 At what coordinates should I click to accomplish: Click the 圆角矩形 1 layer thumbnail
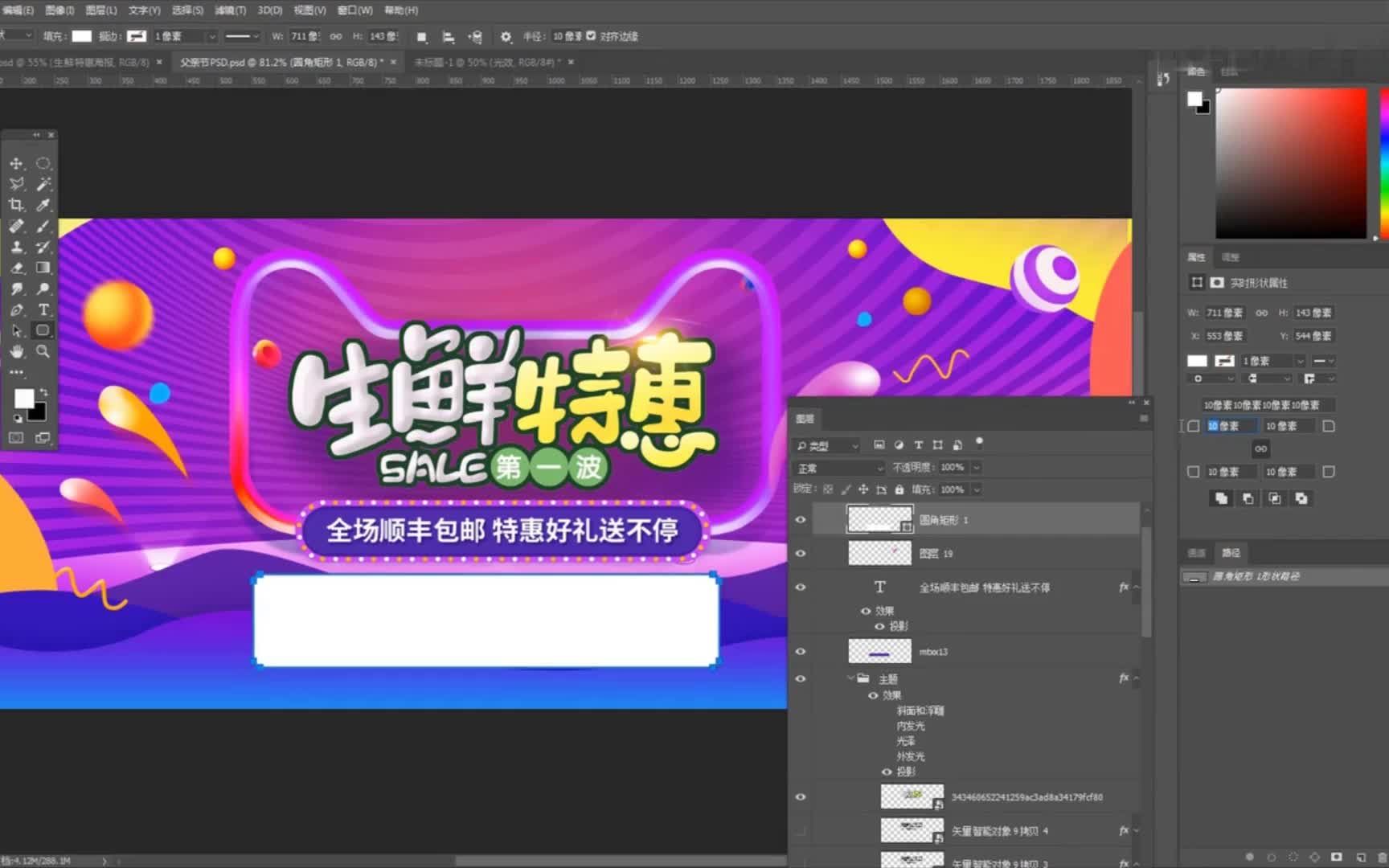click(880, 519)
